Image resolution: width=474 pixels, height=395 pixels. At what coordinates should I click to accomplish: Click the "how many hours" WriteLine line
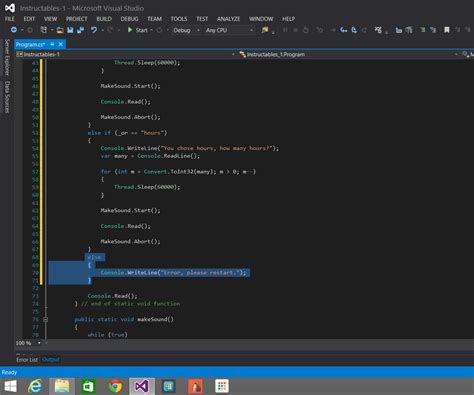click(x=190, y=148)
